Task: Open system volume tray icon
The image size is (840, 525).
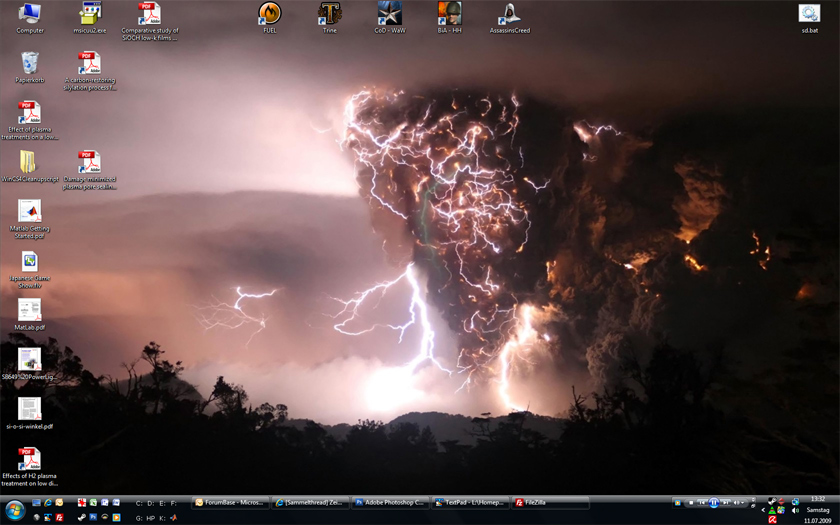Action: (x=795, y=510)
